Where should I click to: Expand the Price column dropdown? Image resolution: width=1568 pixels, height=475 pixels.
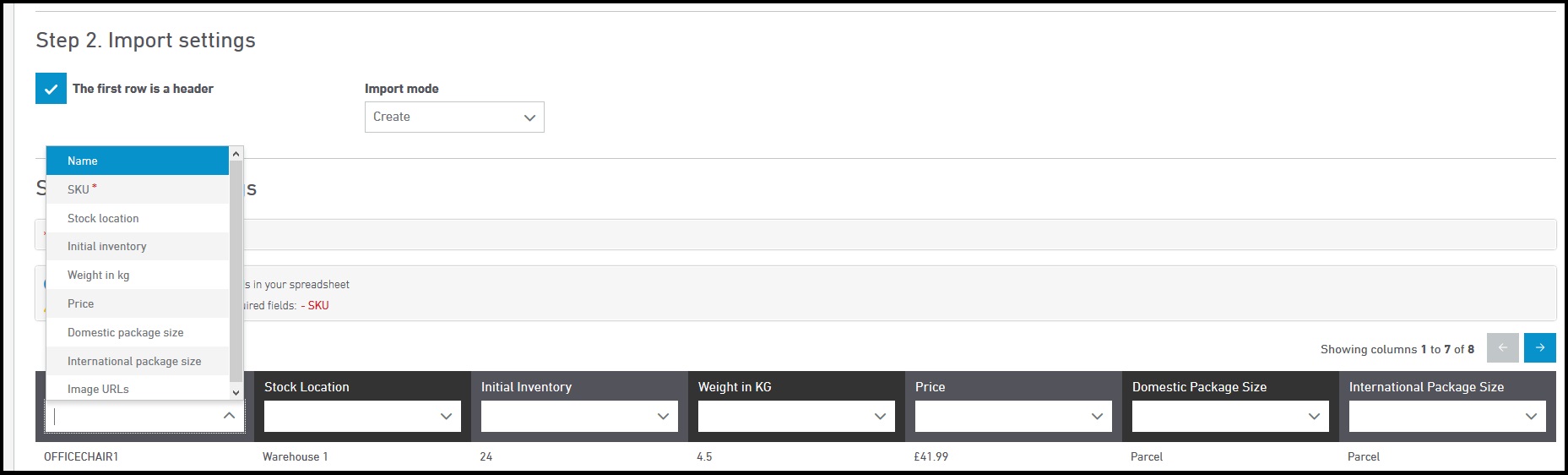pos(1013,416)
